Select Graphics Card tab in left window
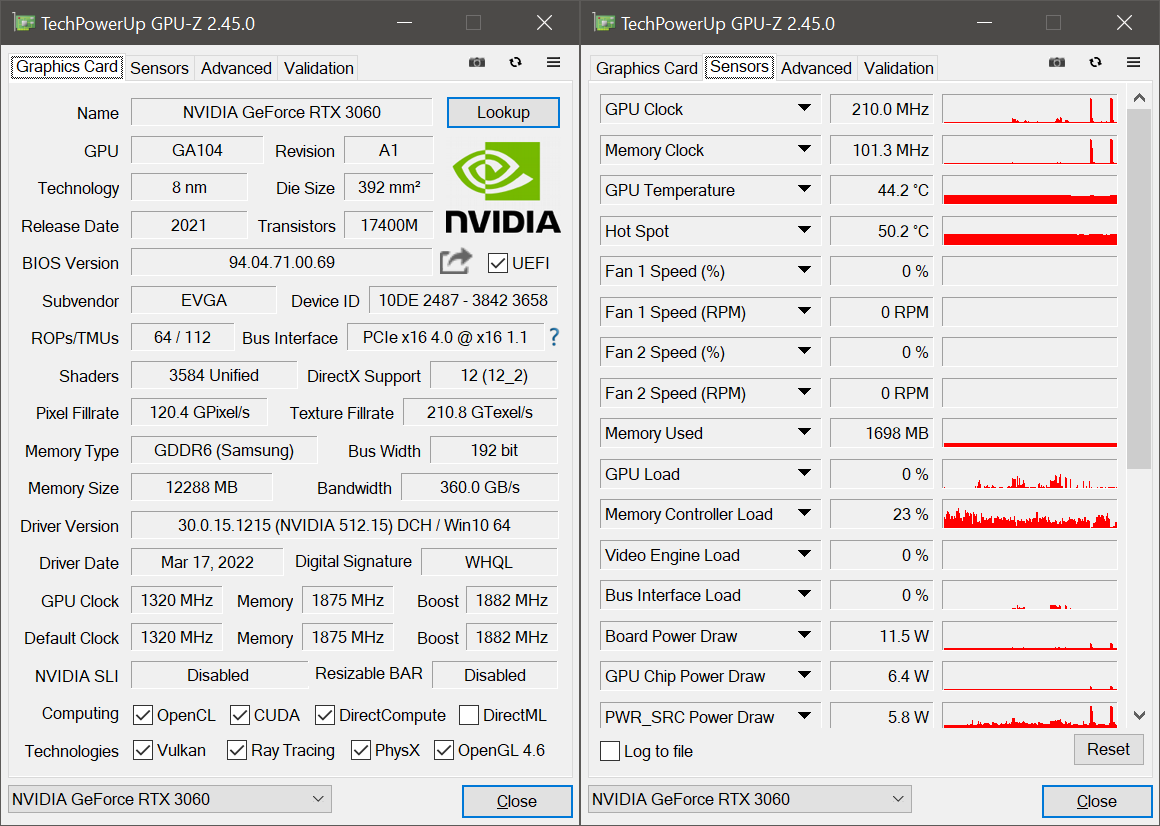Screen dimensions: 1160x826 [x=67, y=67]
